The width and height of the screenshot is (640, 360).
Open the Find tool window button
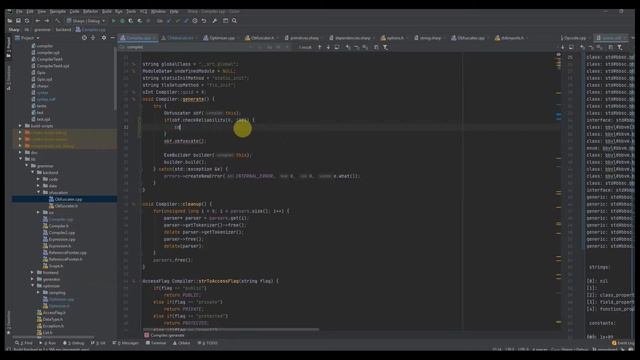(x=23, y=343)
